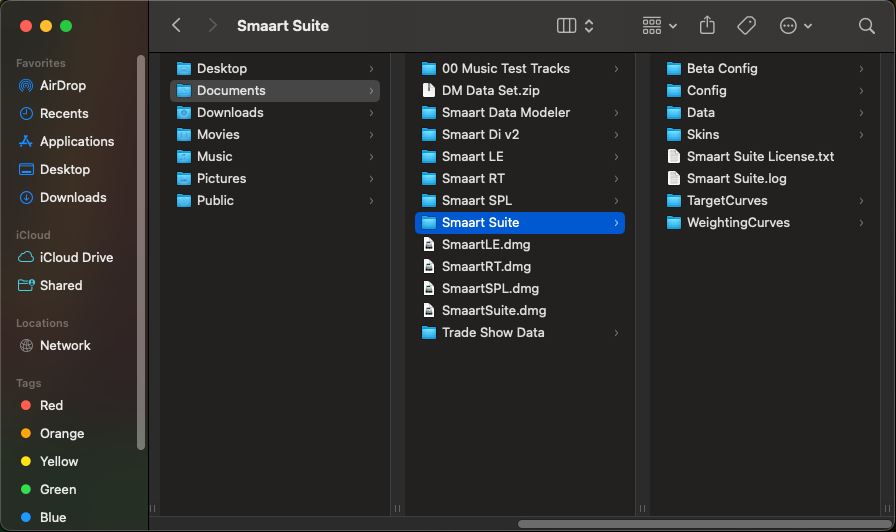Click the sidebar vertical scrollbar
Screen dimensions: 896x532
click(141, 252)
